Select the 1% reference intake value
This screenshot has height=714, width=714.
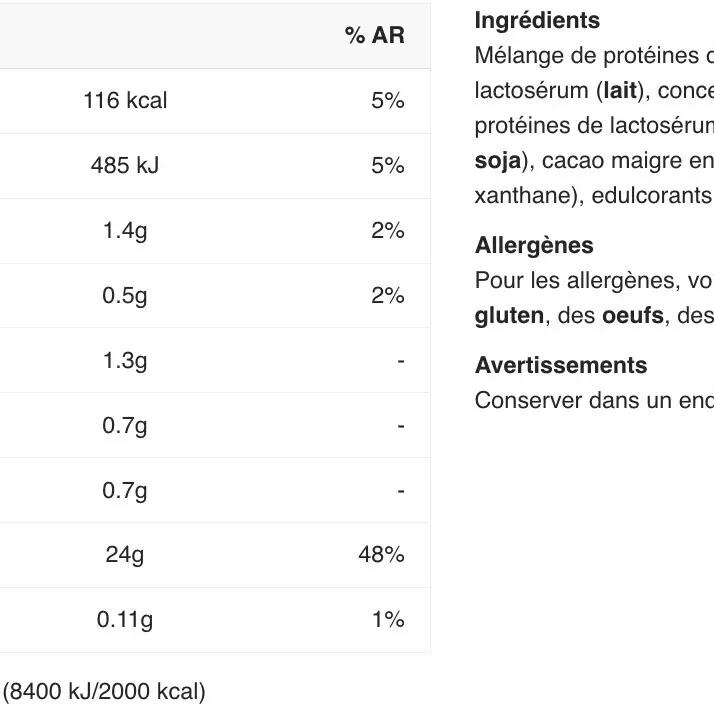387,620
